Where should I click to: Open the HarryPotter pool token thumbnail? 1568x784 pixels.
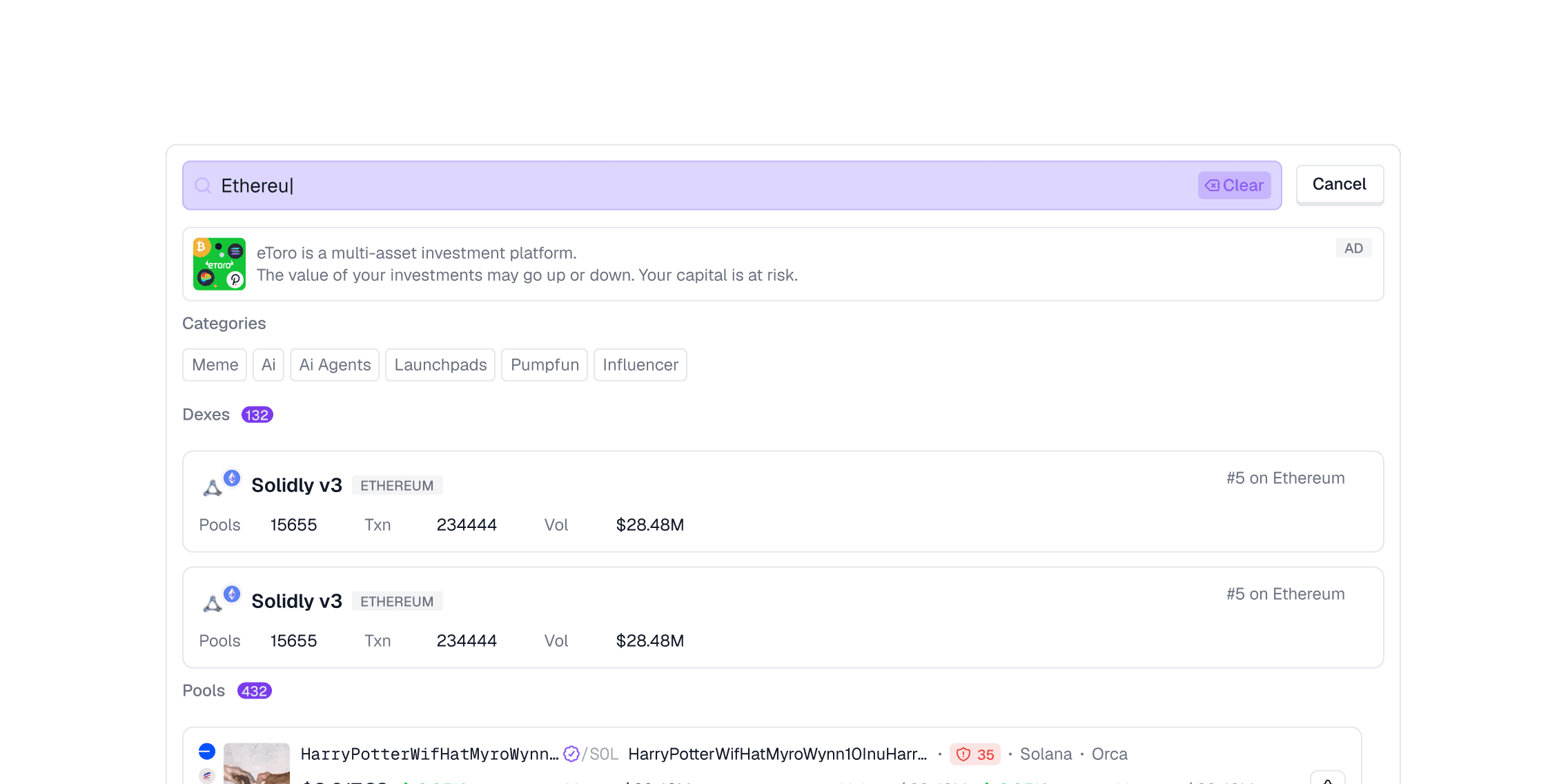(257, 763)
